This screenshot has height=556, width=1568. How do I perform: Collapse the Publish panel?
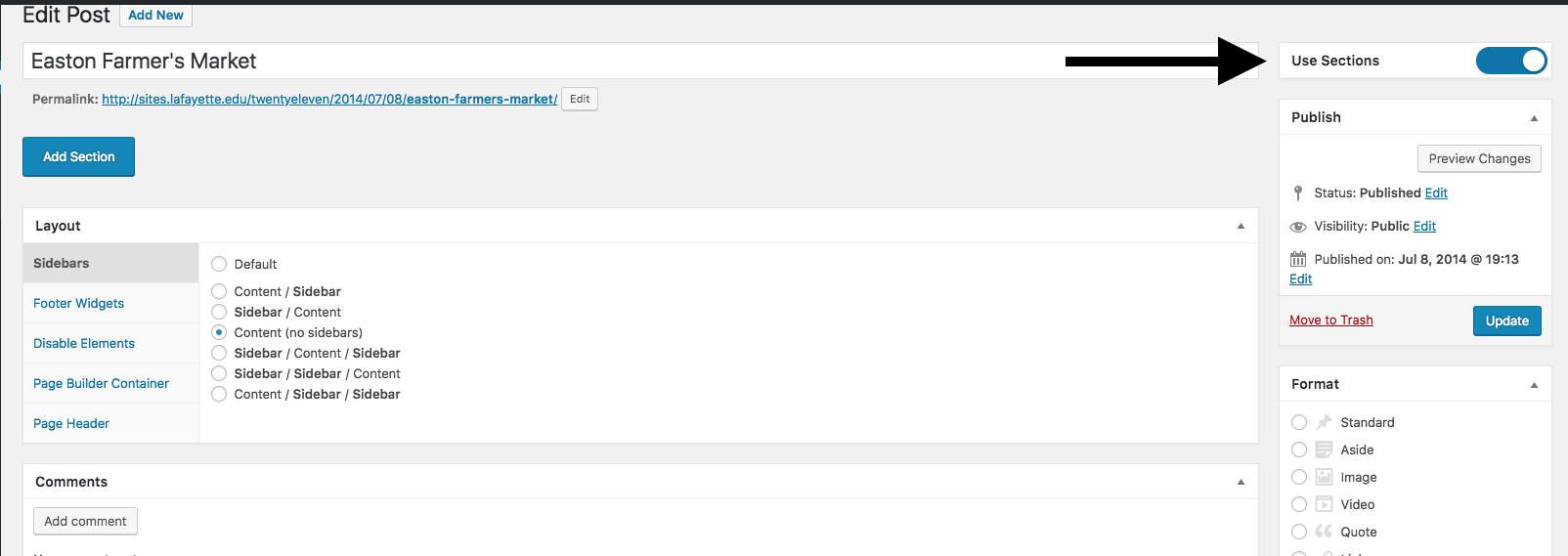coord(1534,118)
